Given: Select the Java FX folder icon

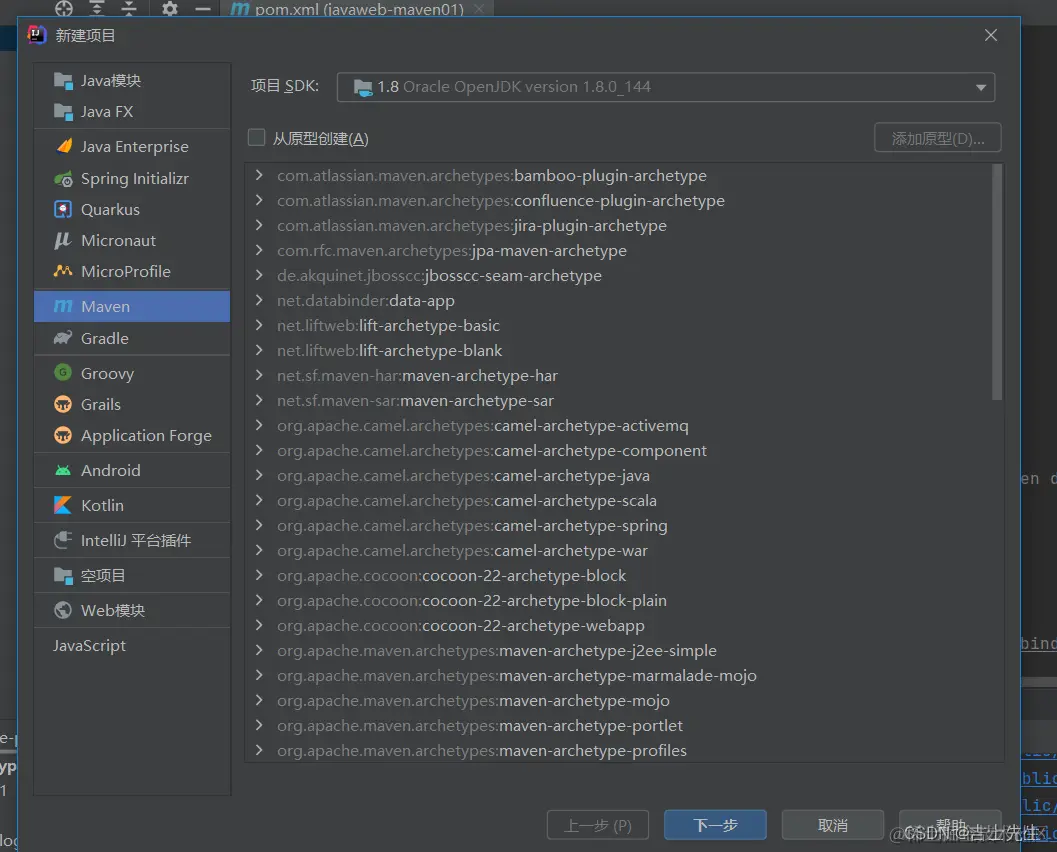Looking at the screenshot, I should 63,112.
